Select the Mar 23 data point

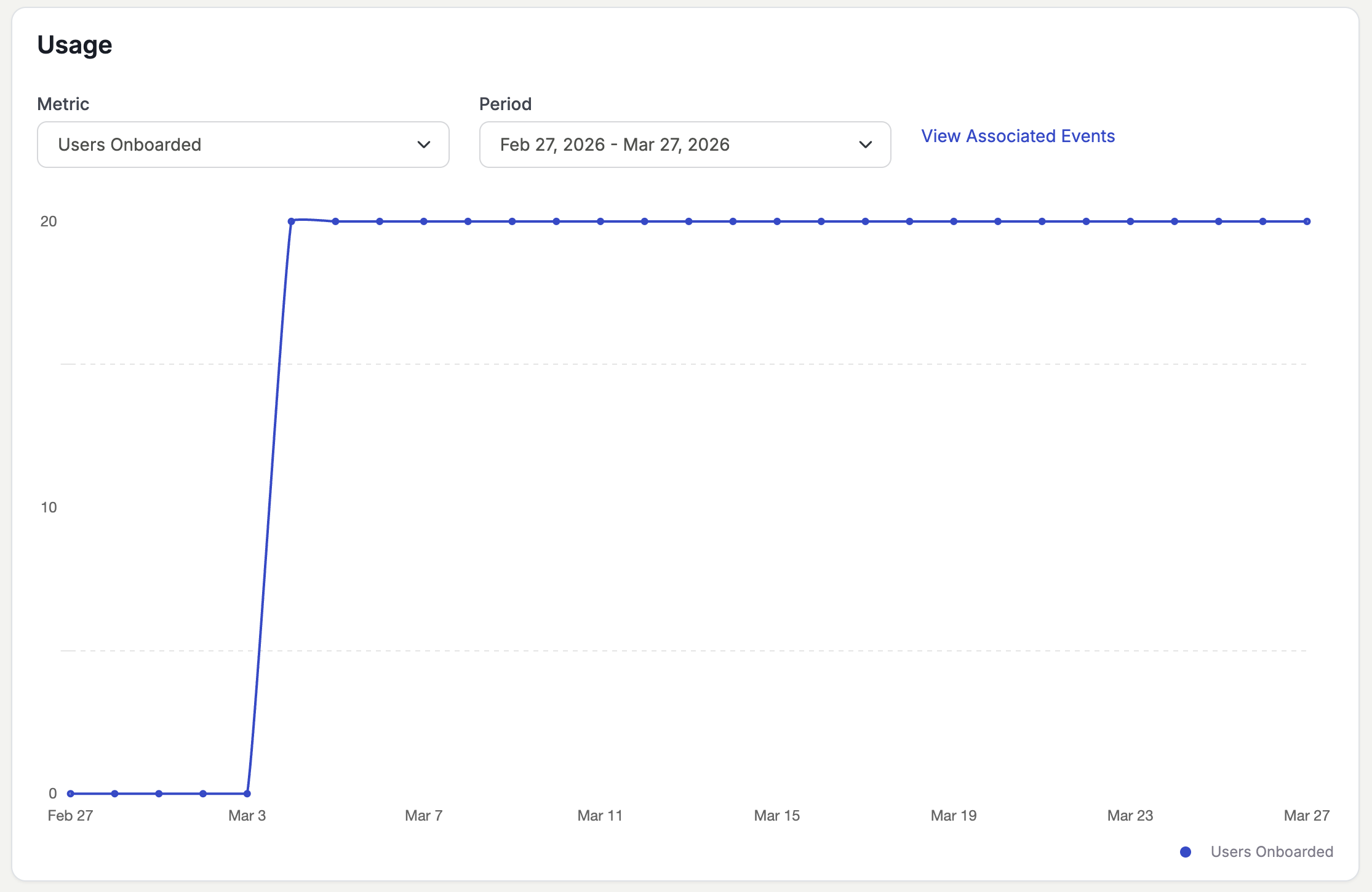click(1130, 221)
